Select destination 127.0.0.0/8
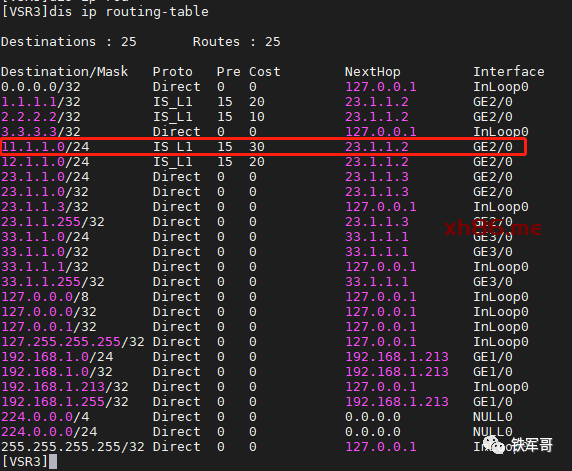 pyautogui.click(x=45, y=297)
